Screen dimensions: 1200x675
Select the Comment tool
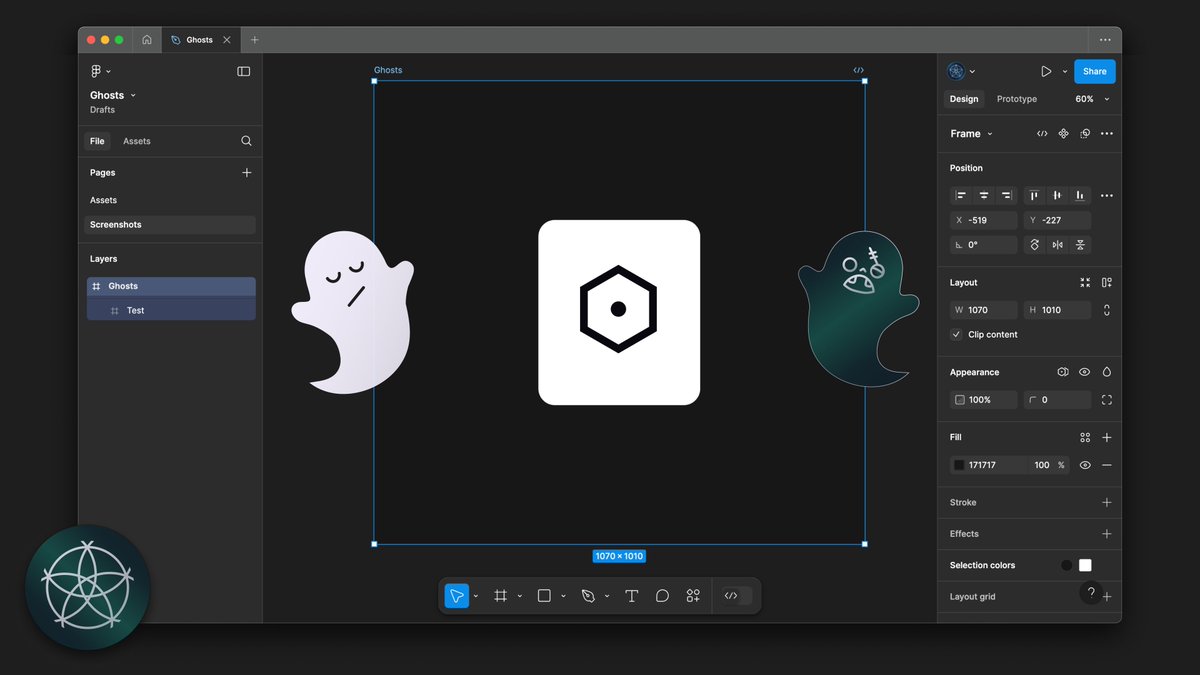[x=662, y=596]
